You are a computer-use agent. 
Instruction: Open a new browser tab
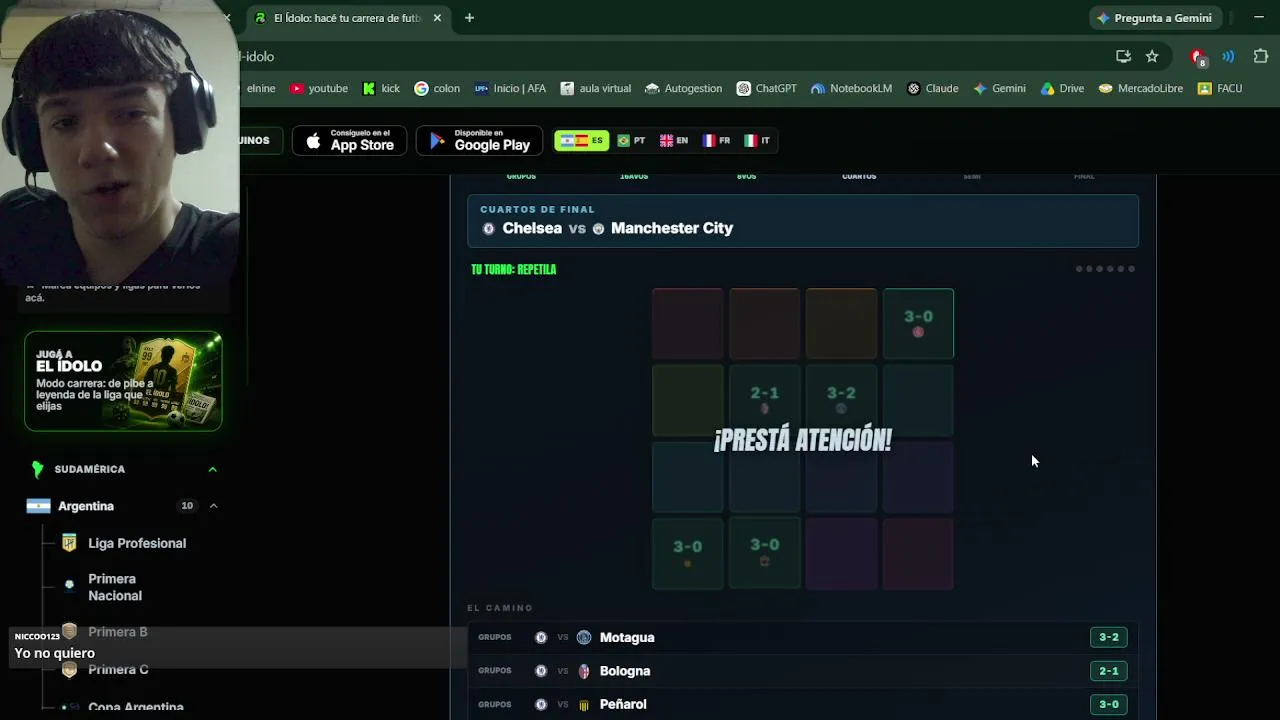(469, 18)
